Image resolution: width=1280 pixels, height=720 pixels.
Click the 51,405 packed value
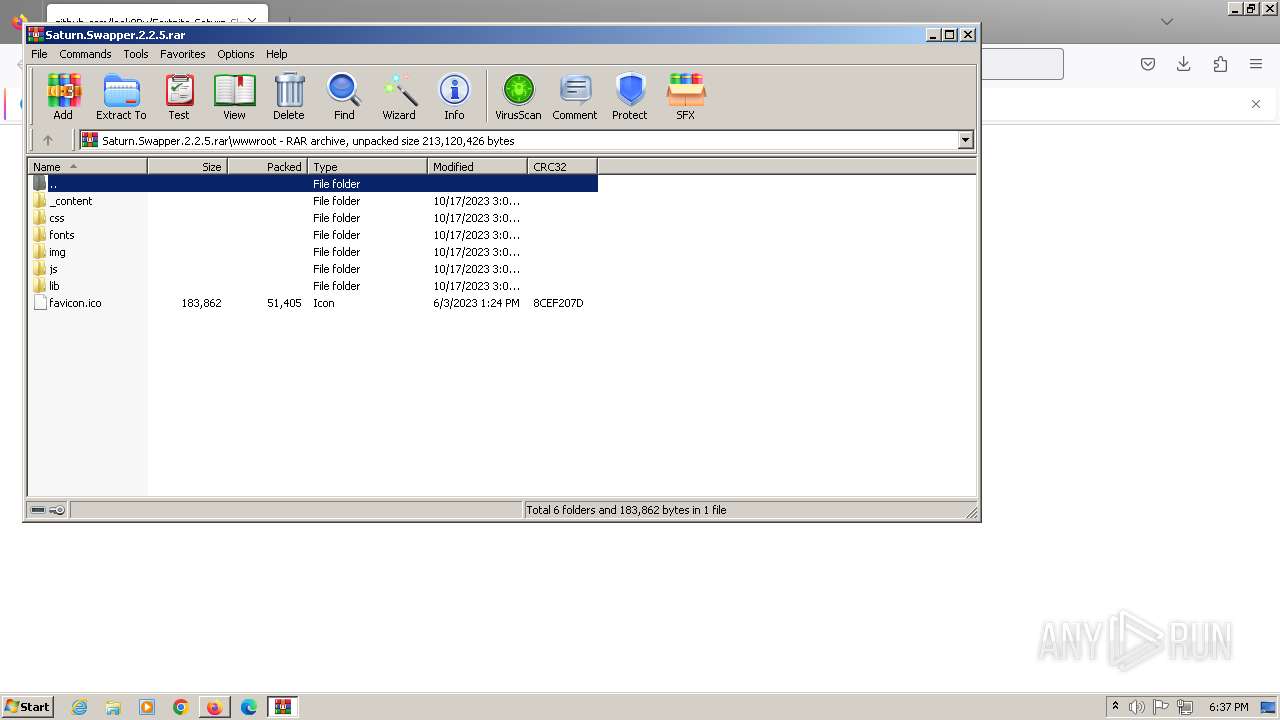point(284,303)
